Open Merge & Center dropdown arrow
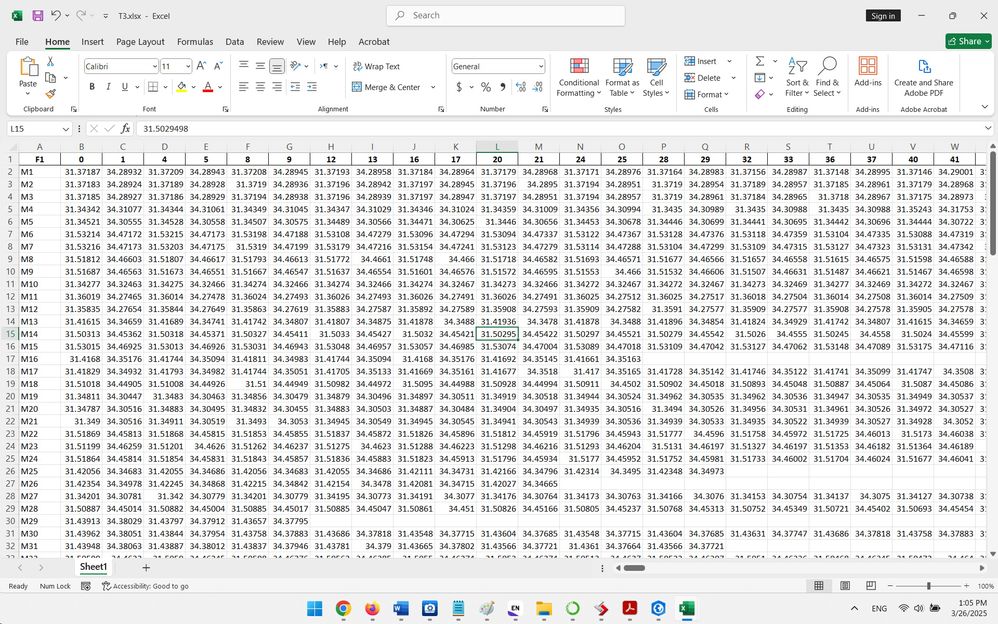The image size is (998, 624). click(x=433, y=87)
